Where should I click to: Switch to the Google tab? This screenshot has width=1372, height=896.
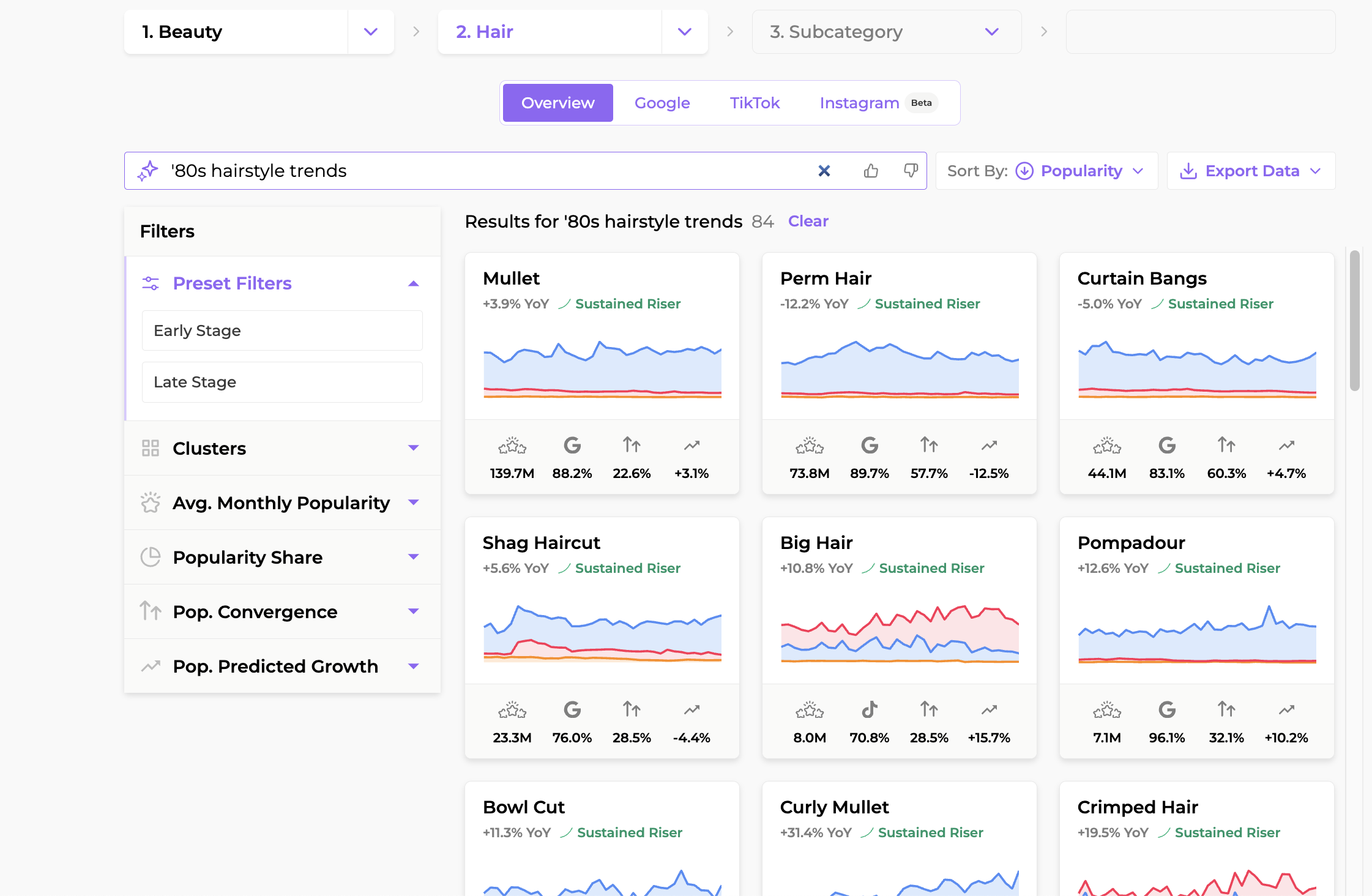point(662,103)
